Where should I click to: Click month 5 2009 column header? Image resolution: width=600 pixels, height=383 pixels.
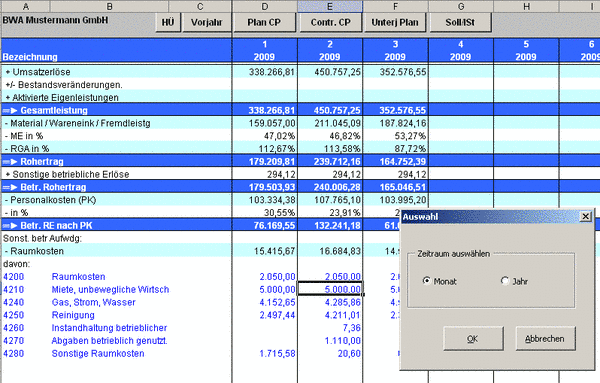tap(526, 51)
